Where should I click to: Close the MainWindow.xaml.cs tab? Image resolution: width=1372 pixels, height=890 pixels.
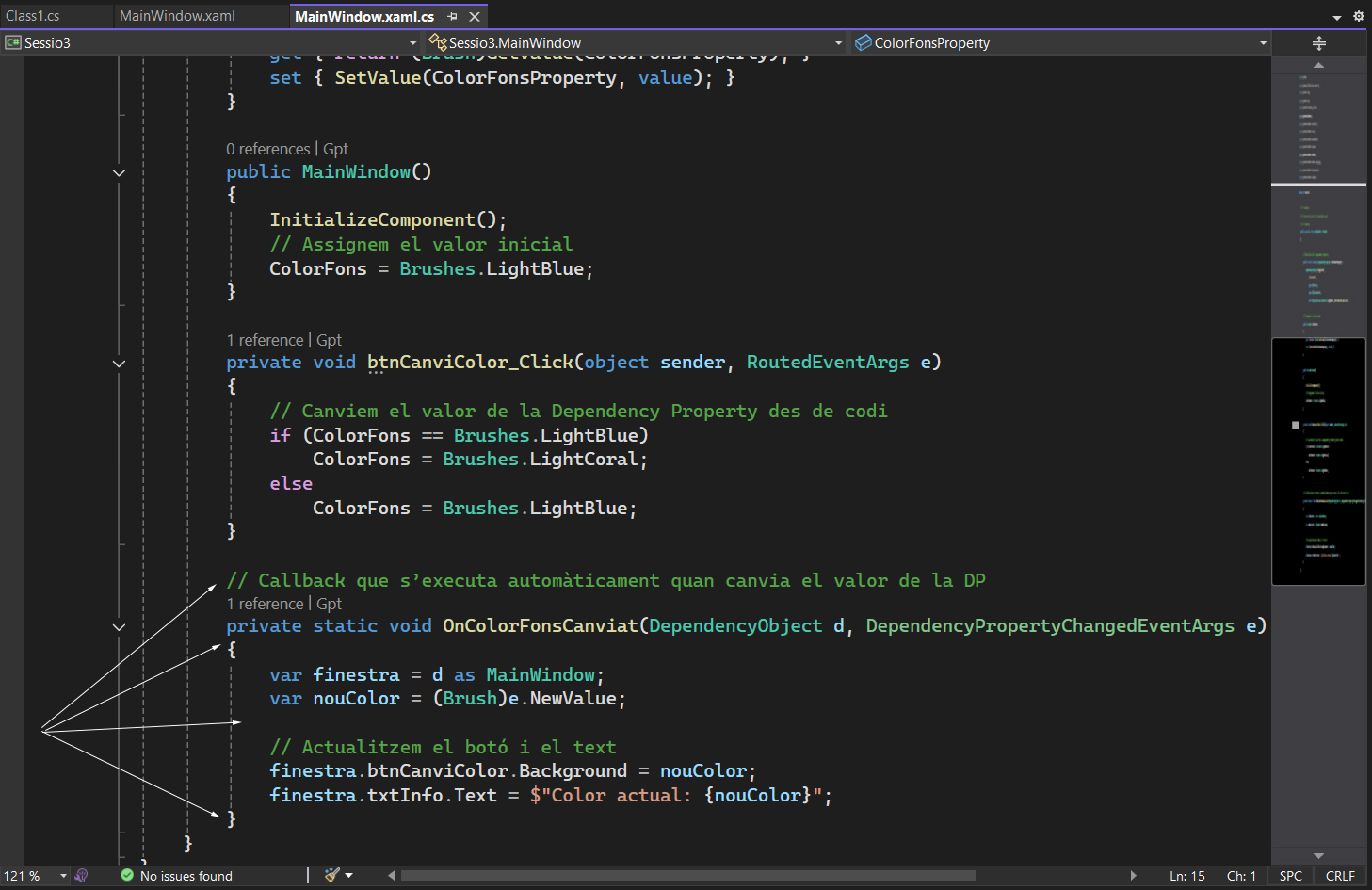tap(476, 17)
